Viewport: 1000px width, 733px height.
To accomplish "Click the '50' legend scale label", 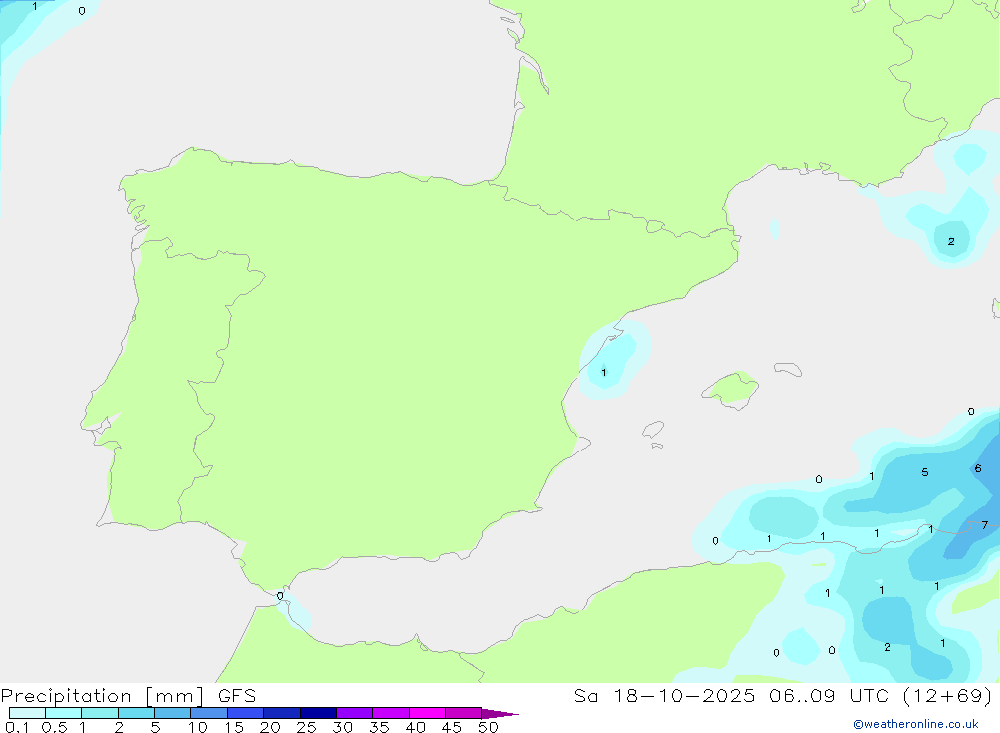I will point(488,727).
